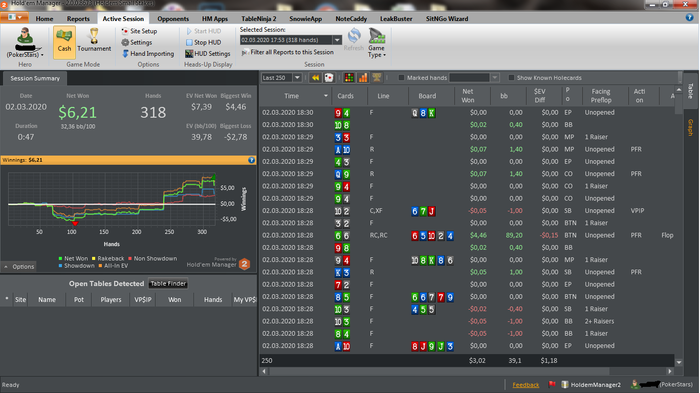
Task: Click the Refresh session icon
Action: coord(354,36)
